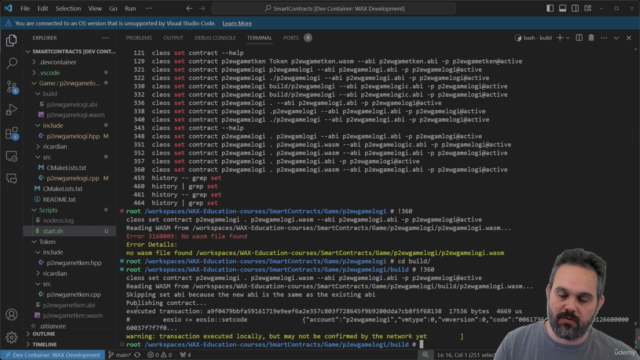
Task: Click the main branch status item
Action: click(x=119, y=355)
